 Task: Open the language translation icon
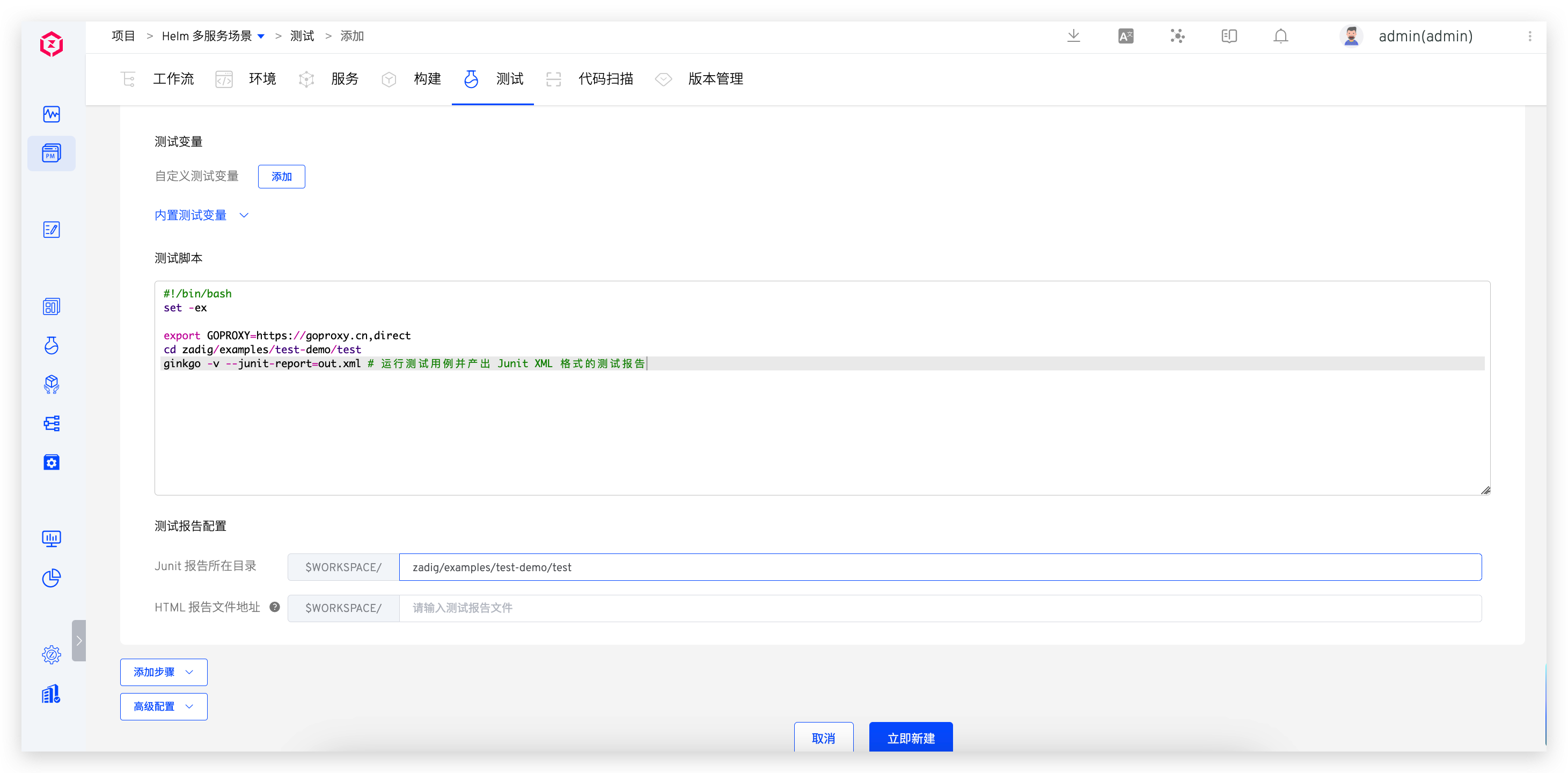(x=1125, y=36)
